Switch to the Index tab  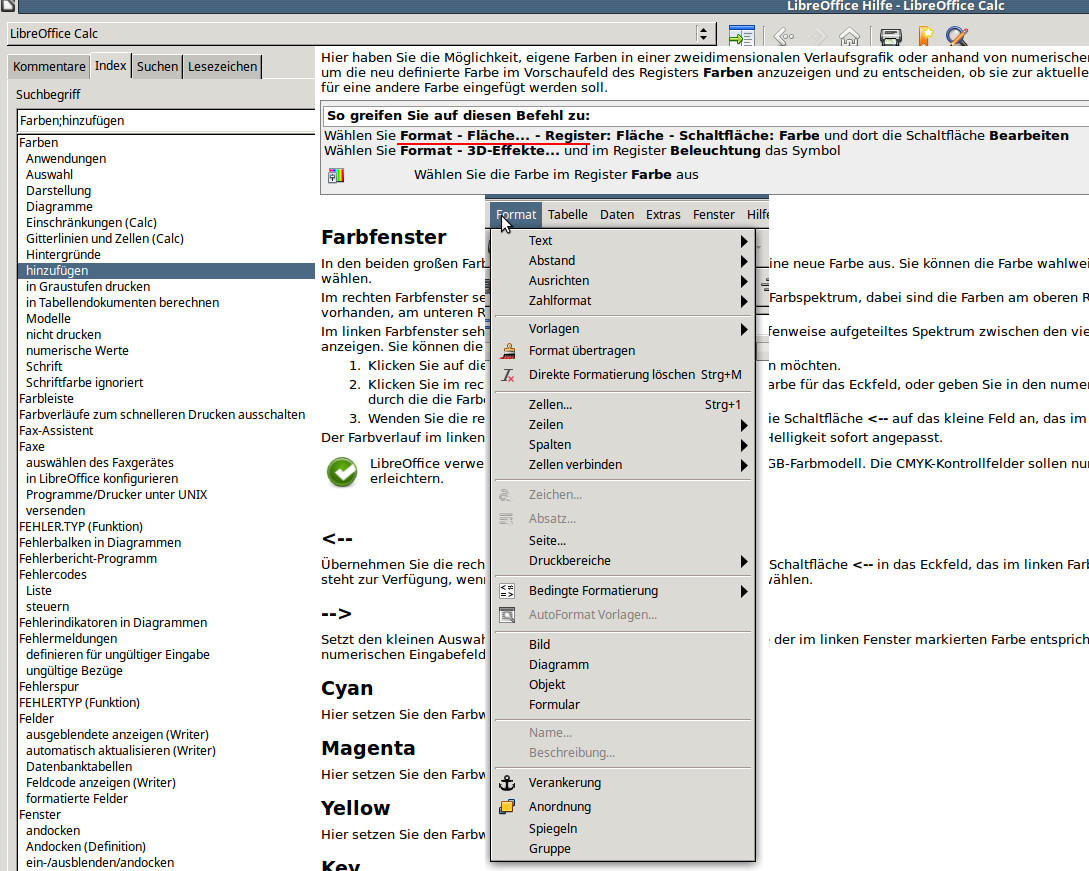[x=110, y=65]
